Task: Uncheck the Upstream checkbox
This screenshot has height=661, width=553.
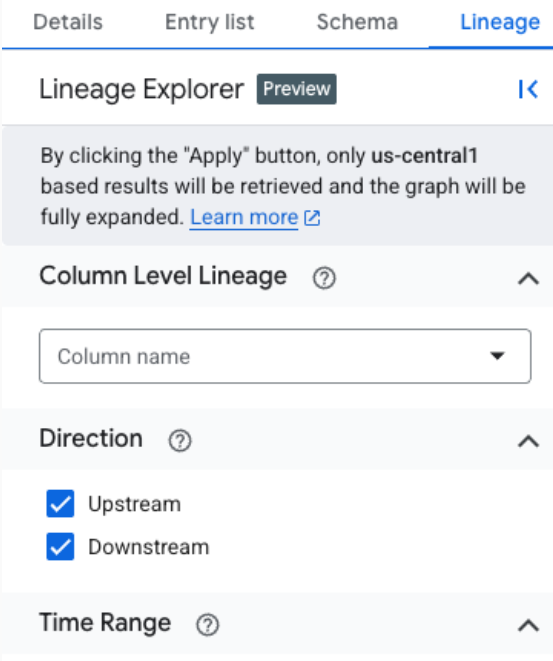Action: pyautogui.click(x=60, y=503)
